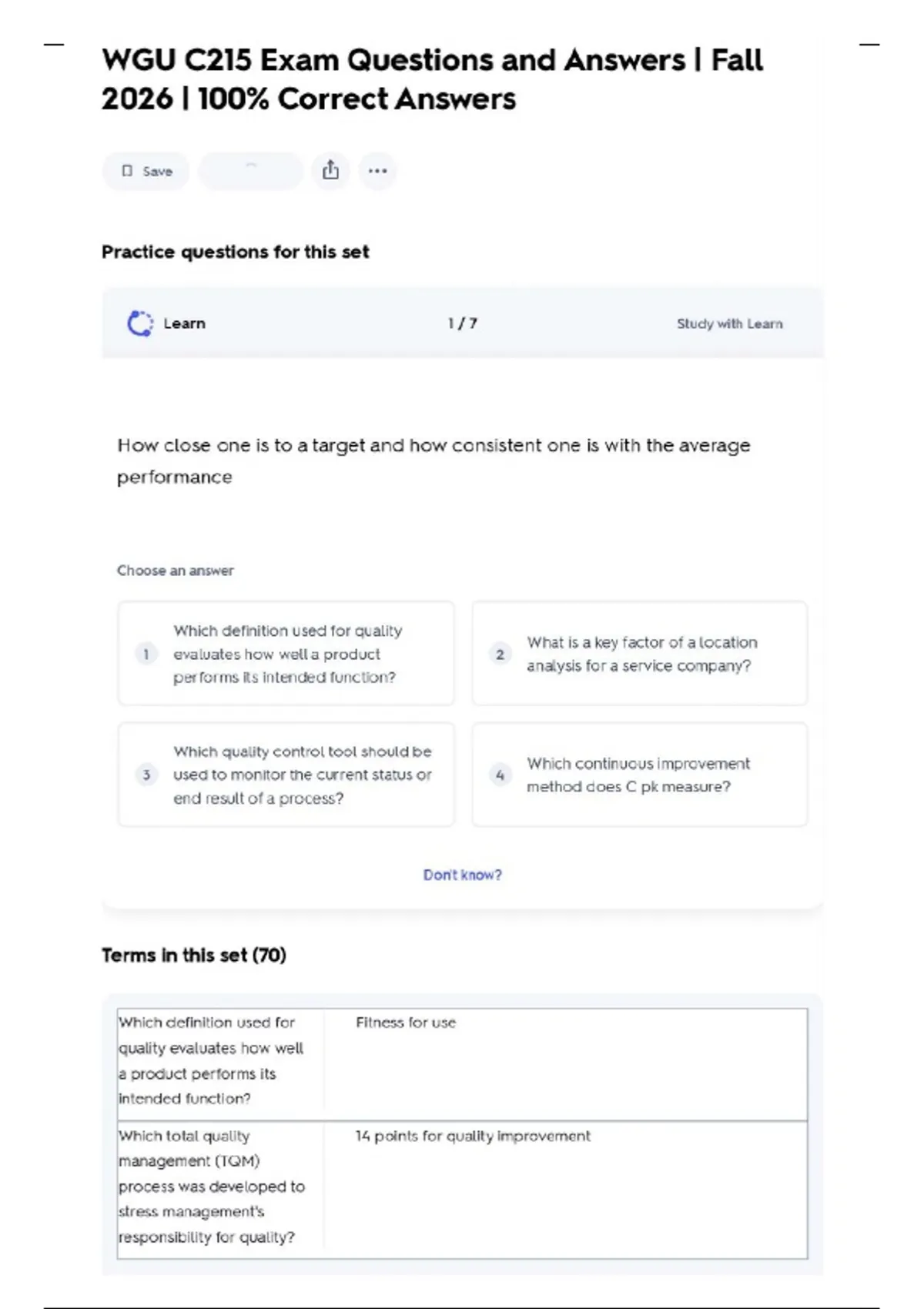Click the circular Learn mode icon
Viewport: 924px width, 1309px height.
140,323
